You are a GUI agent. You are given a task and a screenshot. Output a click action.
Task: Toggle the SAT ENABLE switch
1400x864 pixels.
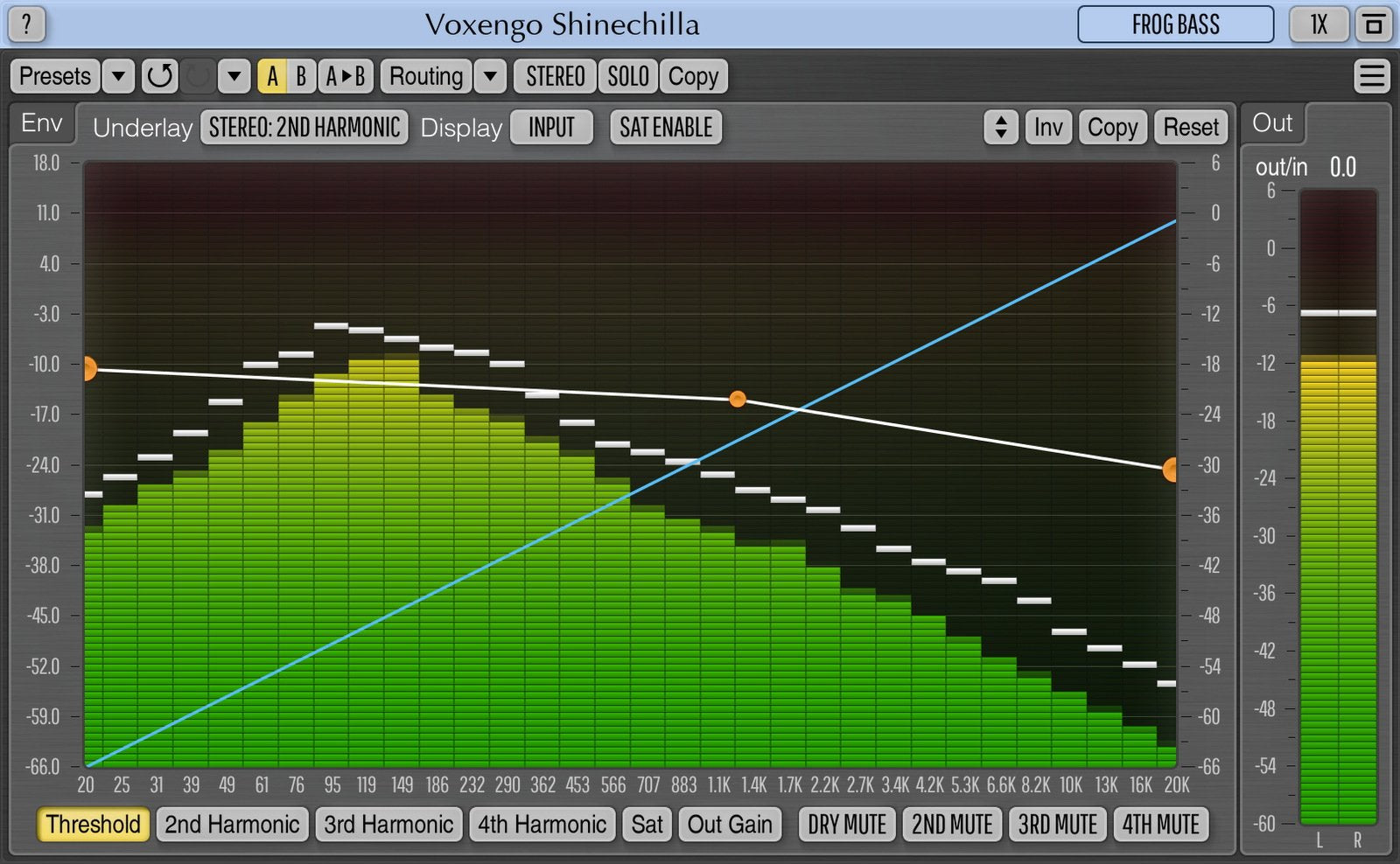point(666,128)
